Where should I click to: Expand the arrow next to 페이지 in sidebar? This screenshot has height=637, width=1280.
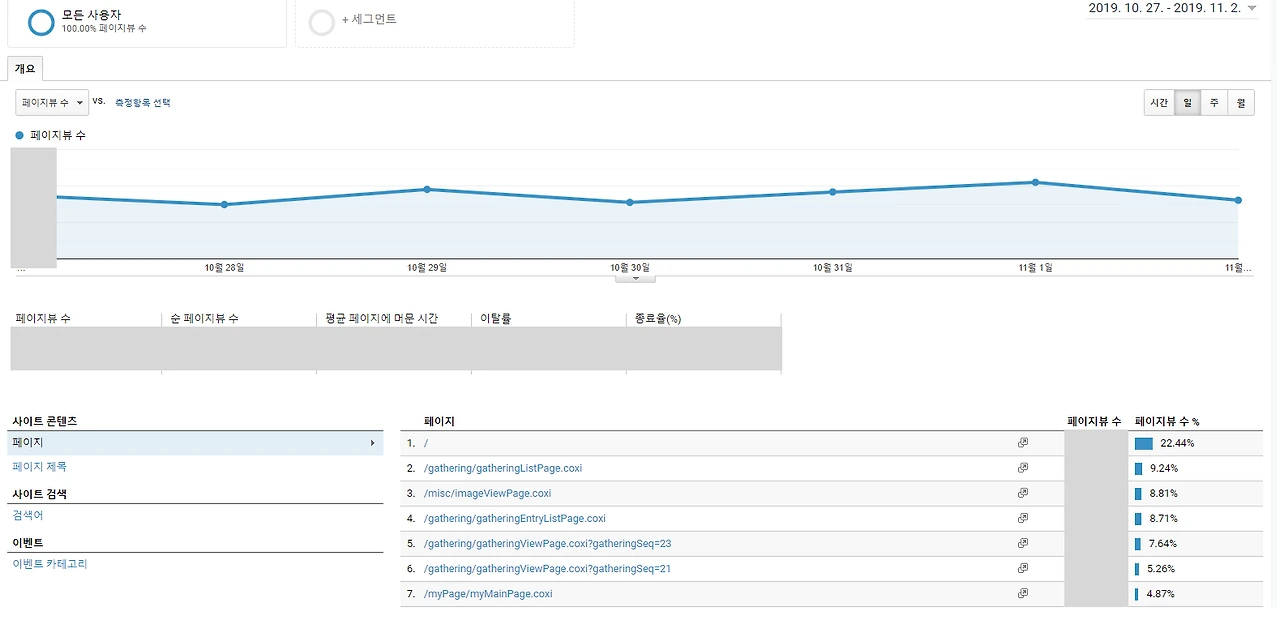373,441
